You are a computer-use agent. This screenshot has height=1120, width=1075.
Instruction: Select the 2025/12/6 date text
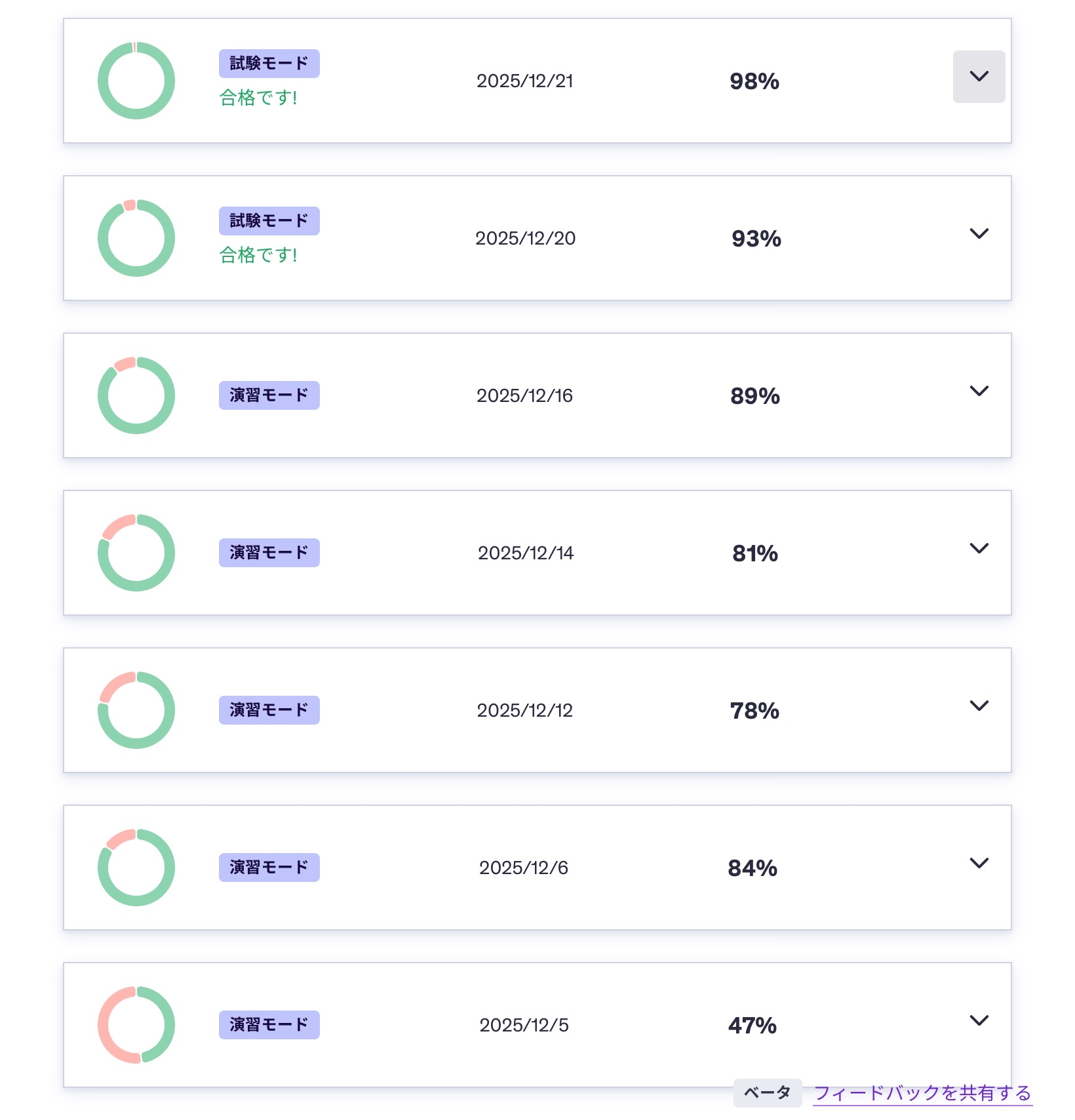click(524, 868)
